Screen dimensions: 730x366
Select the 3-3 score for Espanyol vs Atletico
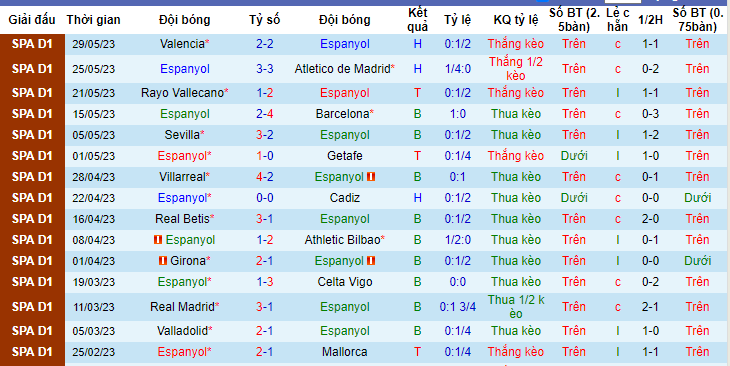click(x=264, y=69)
